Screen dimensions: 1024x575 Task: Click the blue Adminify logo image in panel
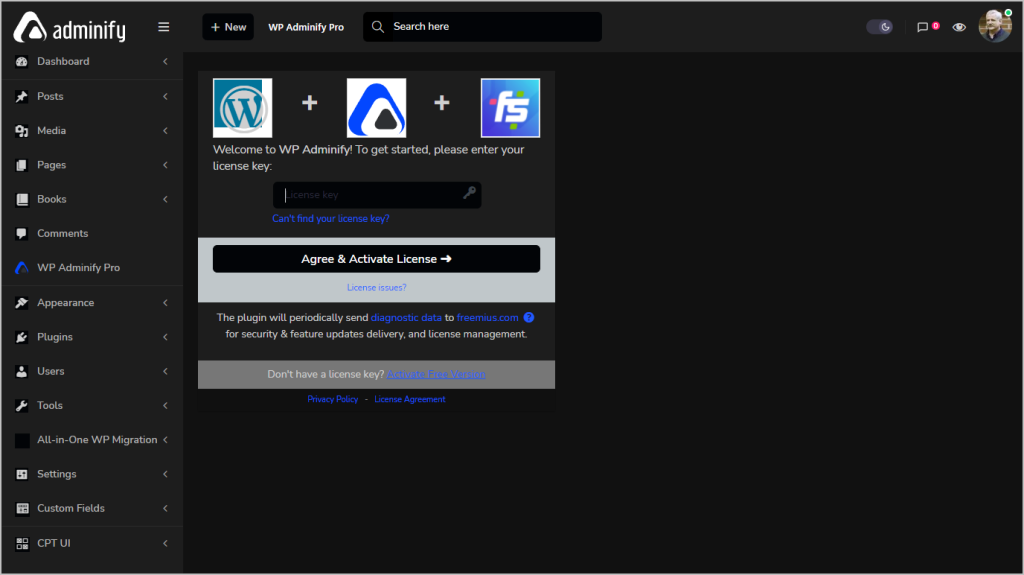coord(376,108)
